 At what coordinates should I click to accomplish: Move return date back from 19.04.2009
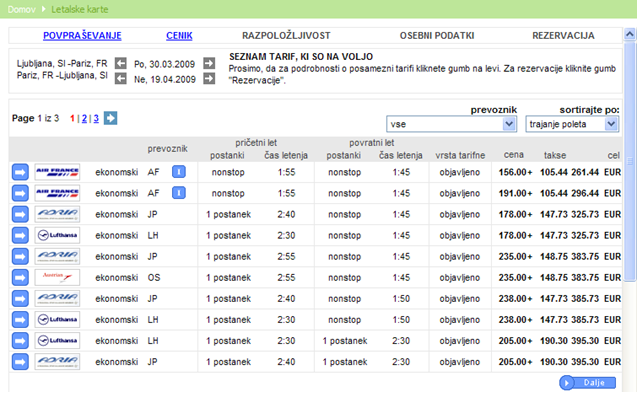[x=120, y=79]
